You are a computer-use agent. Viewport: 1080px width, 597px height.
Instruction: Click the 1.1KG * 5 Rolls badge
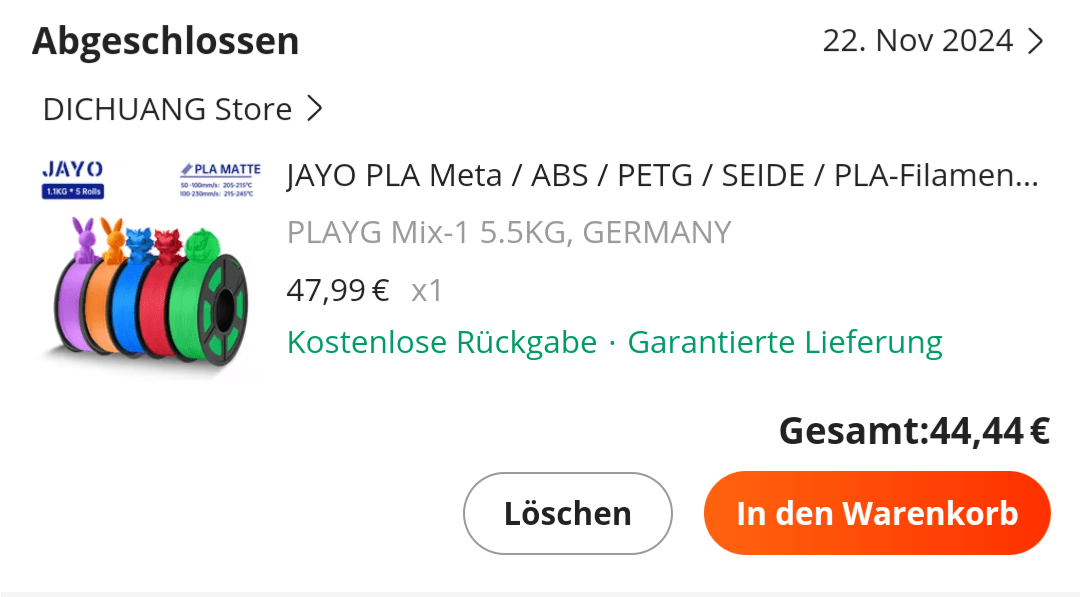pyautogui.click(x=73, y=190)
